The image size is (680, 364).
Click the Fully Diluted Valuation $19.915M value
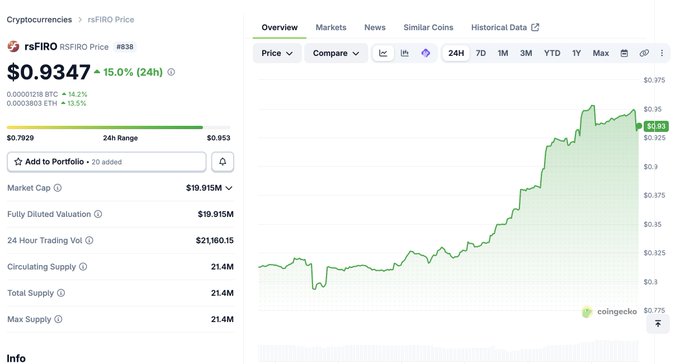click(216, 214)
